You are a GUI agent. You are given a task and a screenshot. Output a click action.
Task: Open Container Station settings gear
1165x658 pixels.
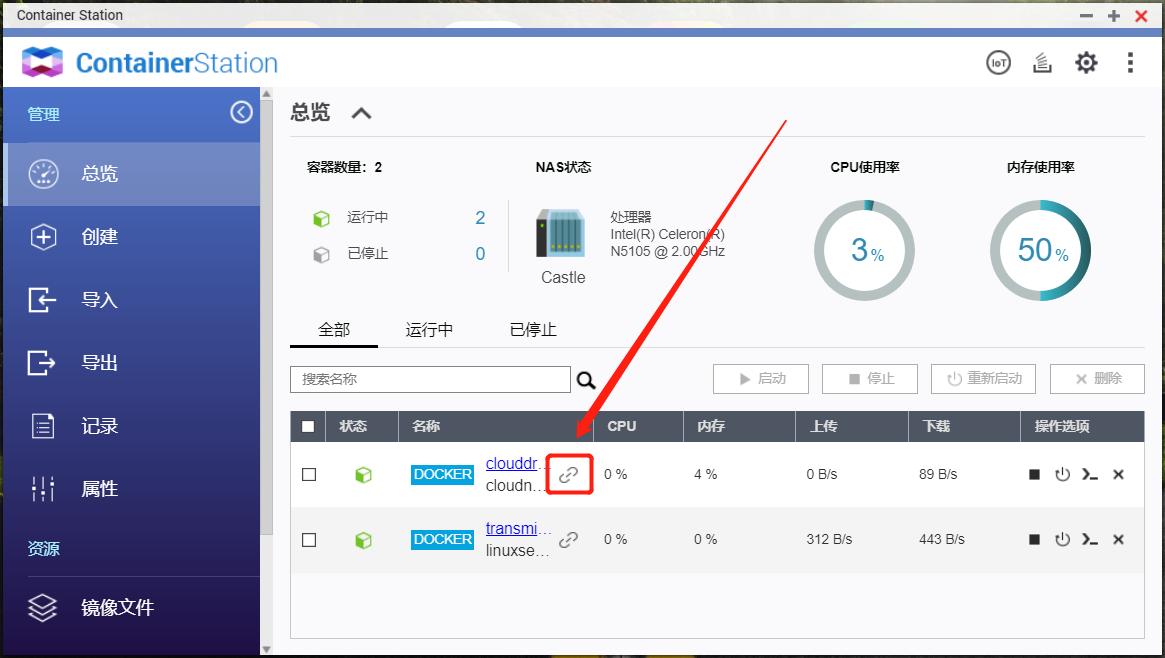1086,61
